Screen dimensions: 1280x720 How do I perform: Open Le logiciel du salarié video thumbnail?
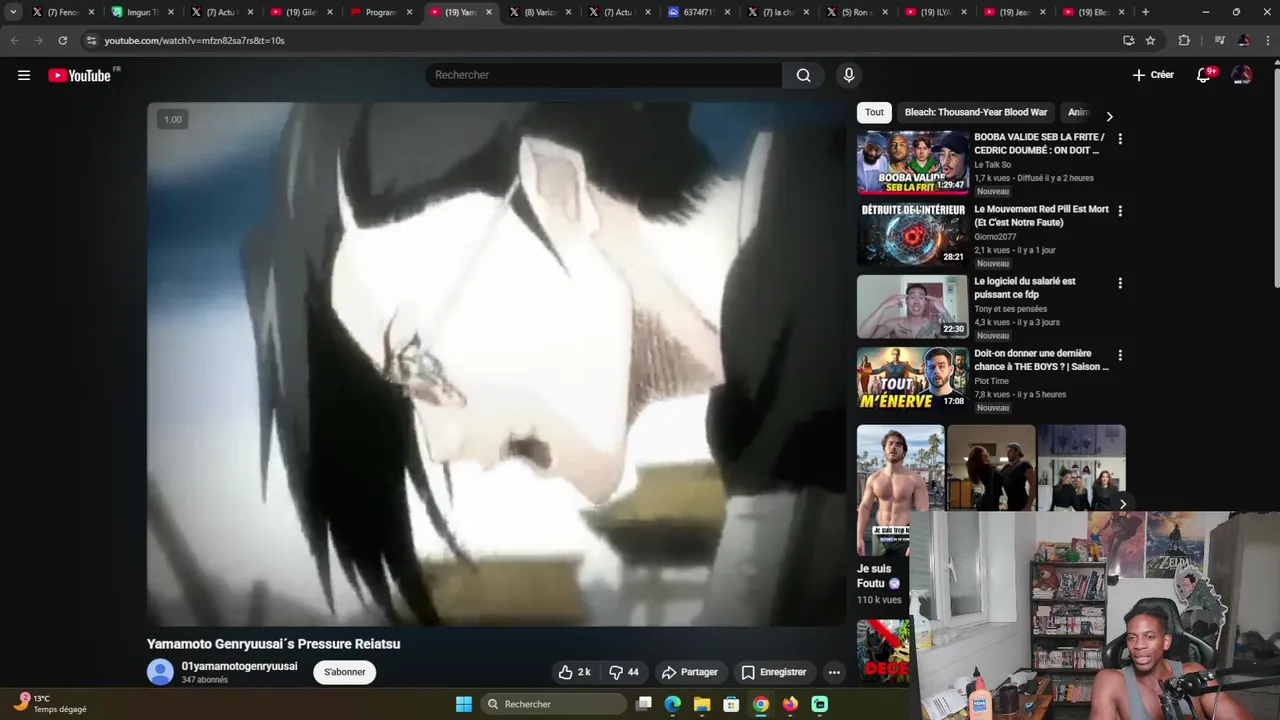[x=912, y=306]
